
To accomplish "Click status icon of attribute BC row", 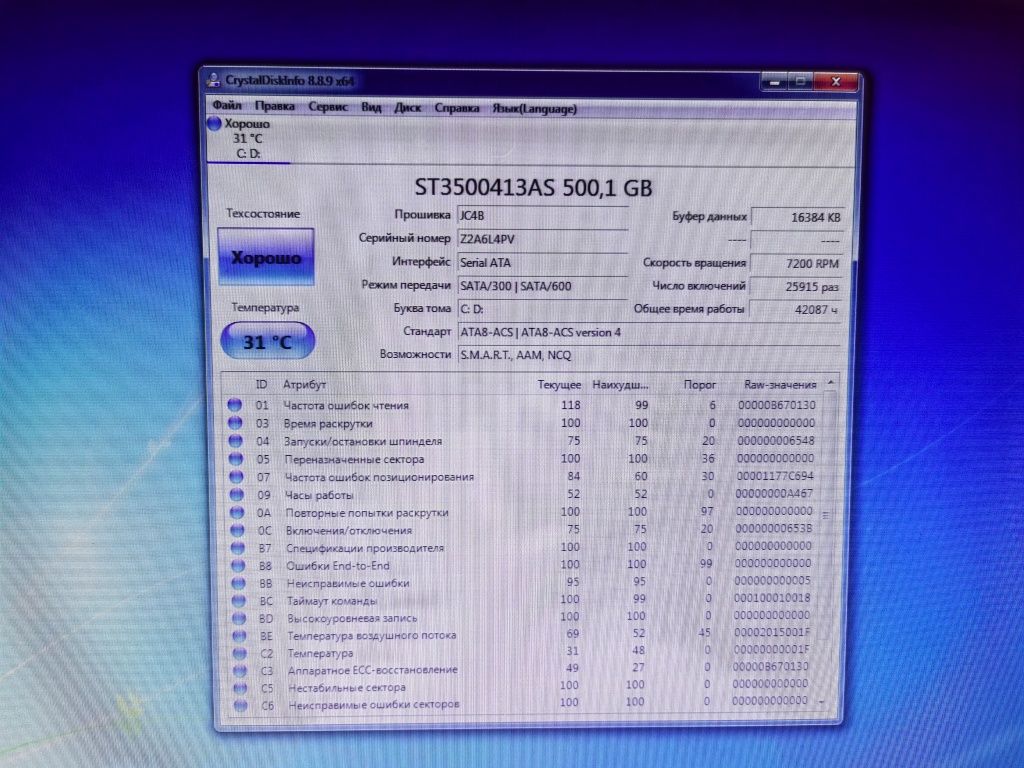I will pos(238,601).
